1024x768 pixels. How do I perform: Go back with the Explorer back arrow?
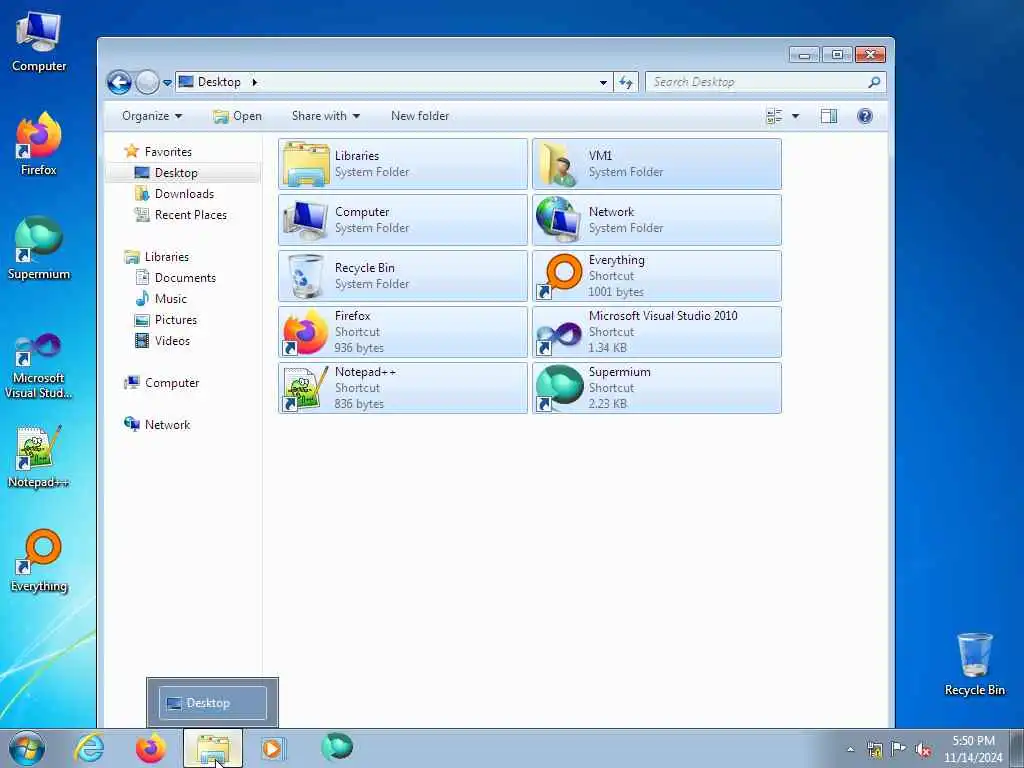click(x=120, y=82)
